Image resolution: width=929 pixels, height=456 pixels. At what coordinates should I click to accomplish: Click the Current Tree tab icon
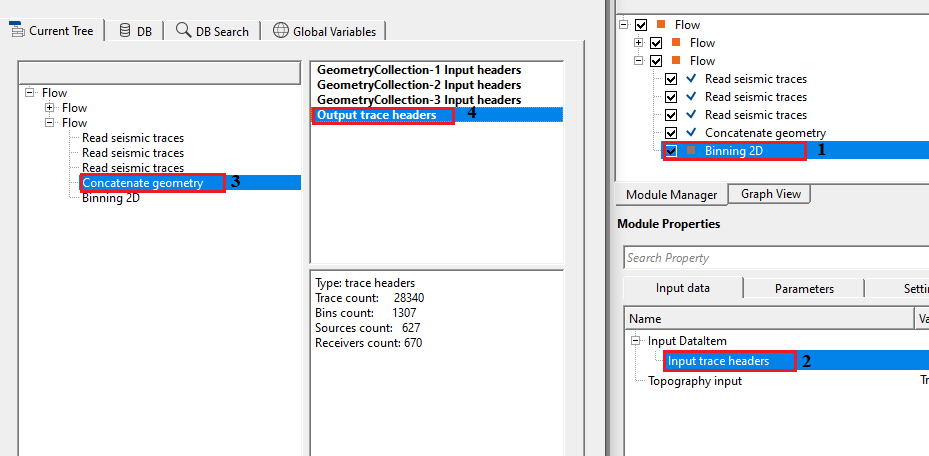[x=17, y=30]
